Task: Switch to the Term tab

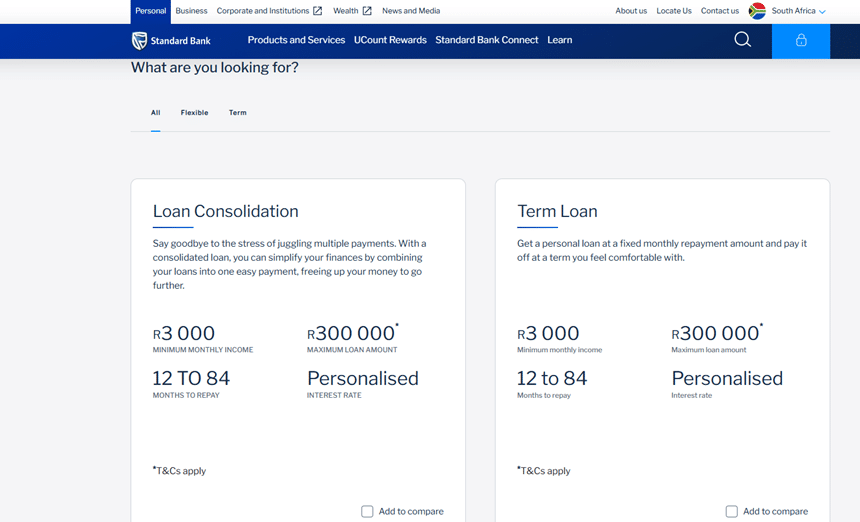Action: point(237,113)
